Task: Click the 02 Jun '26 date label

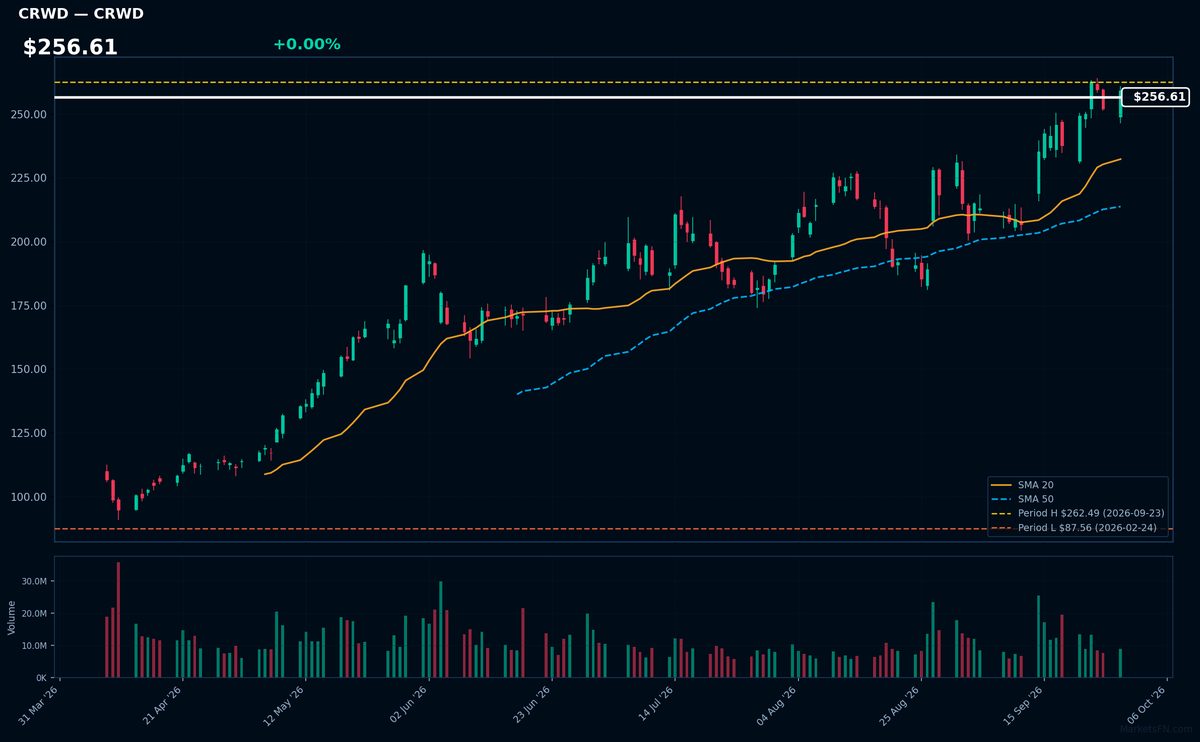Action: pos(408,704)
